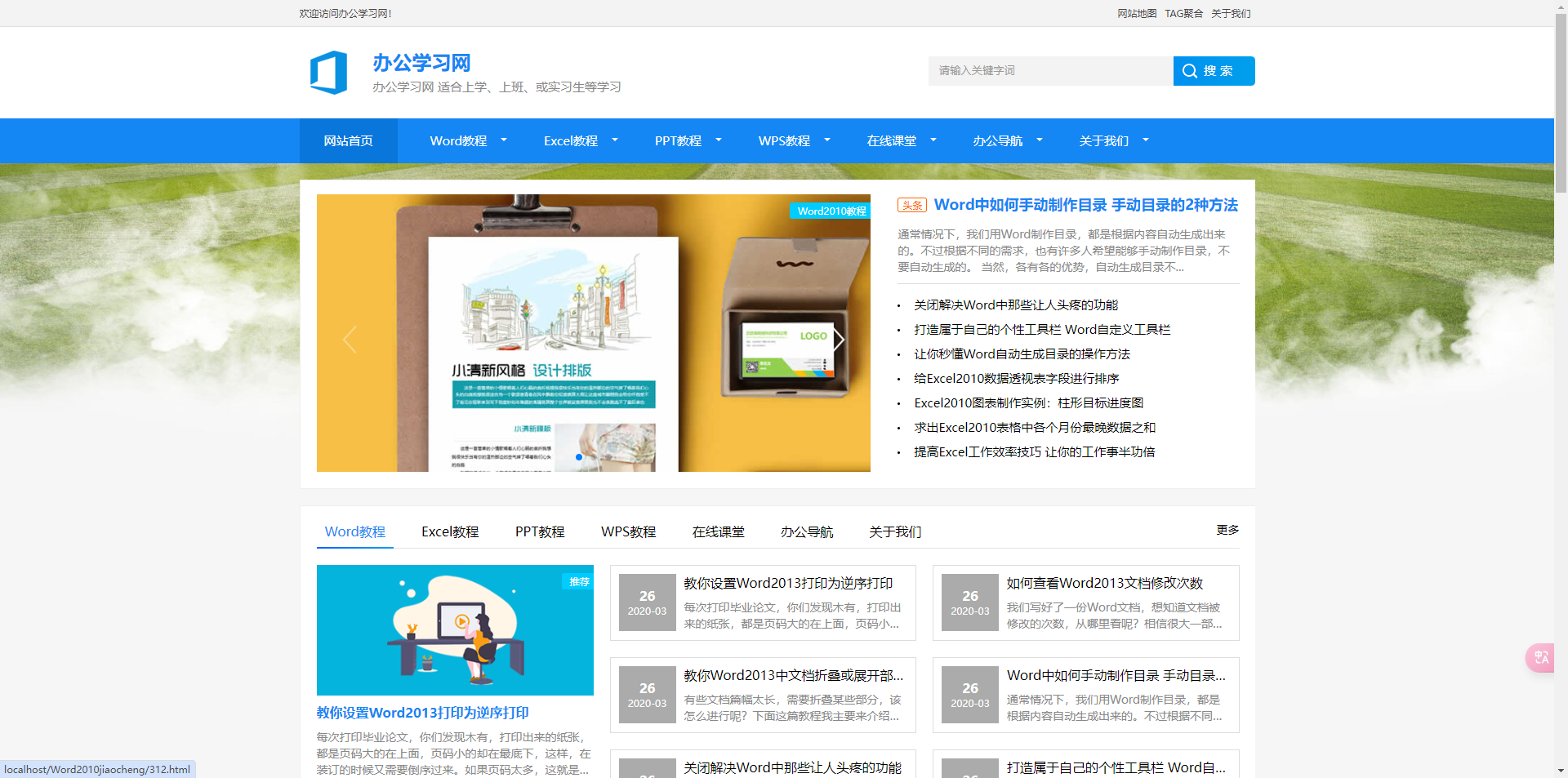Open 关闭解决Word中那些让人头疼的功能 list link
1568x778 pixels.
[x=1016, y=305]
